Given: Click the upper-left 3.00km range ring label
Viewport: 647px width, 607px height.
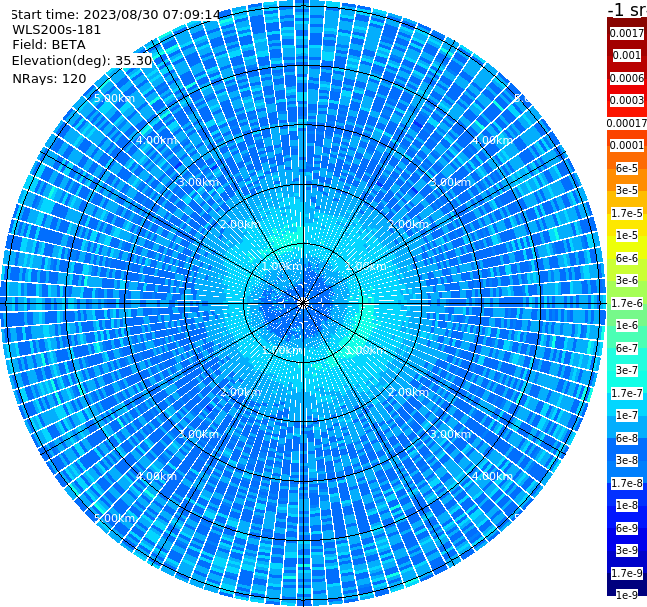Looking at the screenshot, I should tap(198, 182).
